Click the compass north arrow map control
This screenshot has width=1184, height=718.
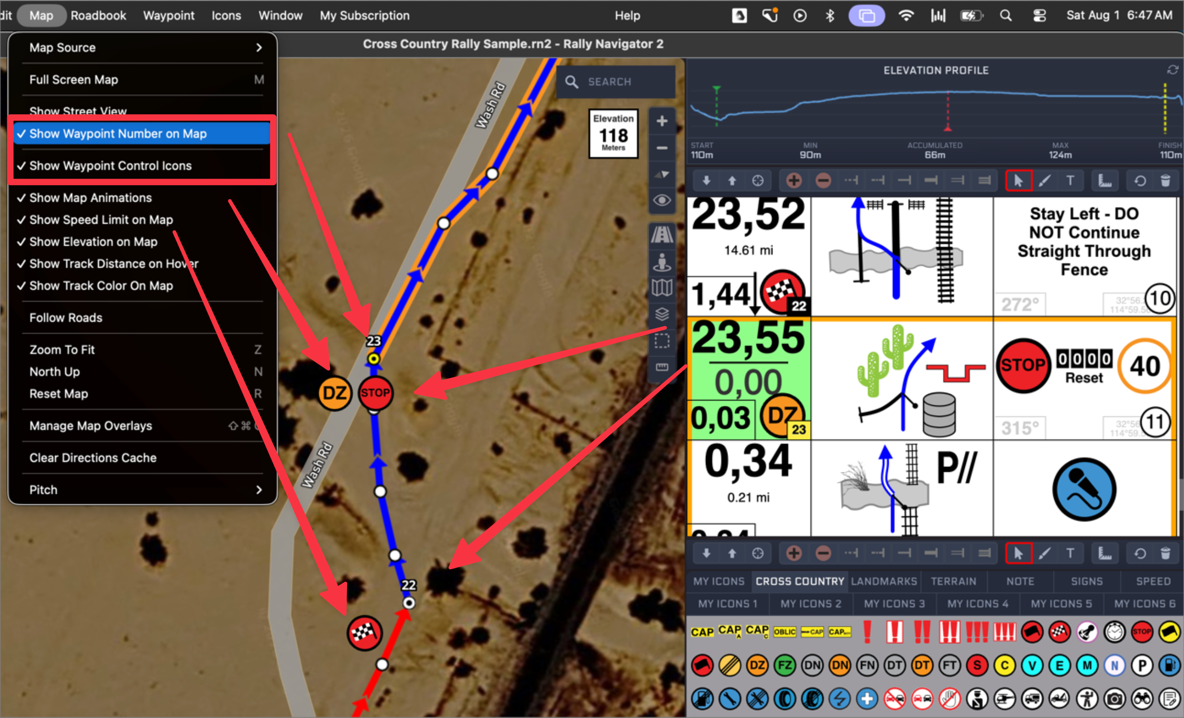661,174
